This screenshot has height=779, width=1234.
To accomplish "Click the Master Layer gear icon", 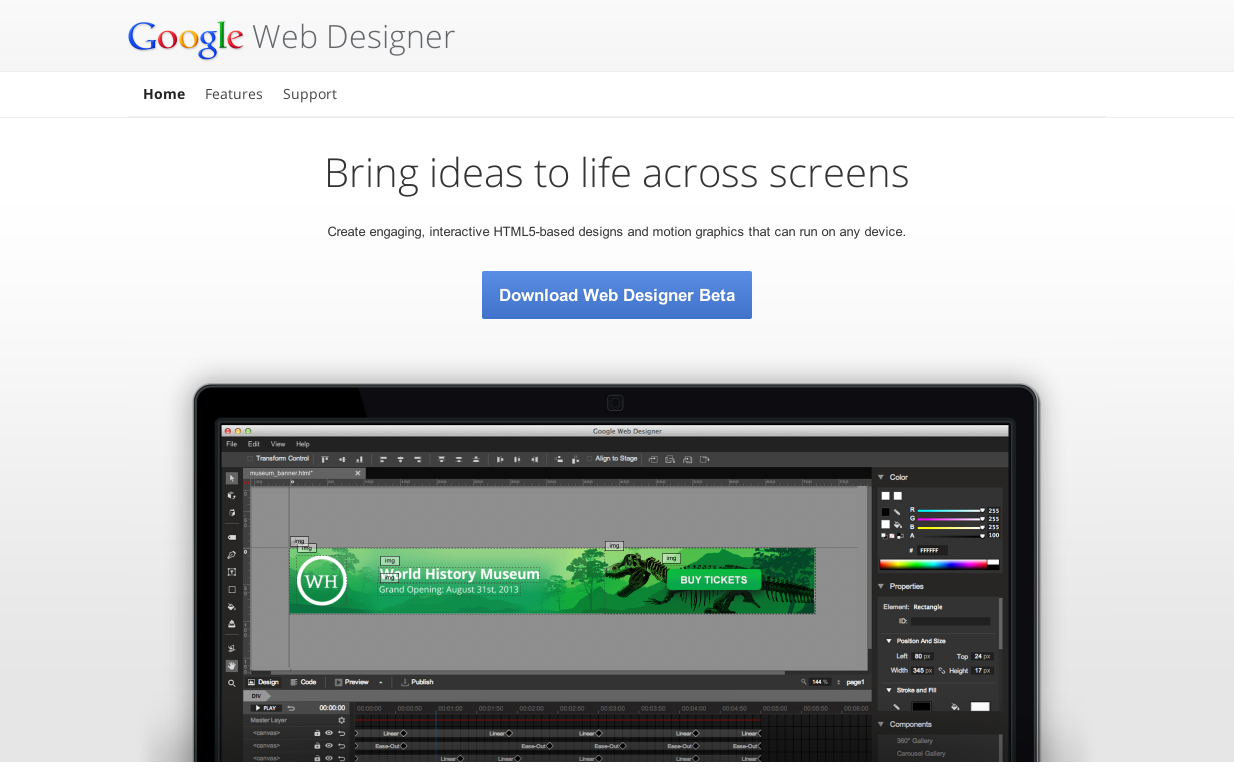I will point(342,720).
